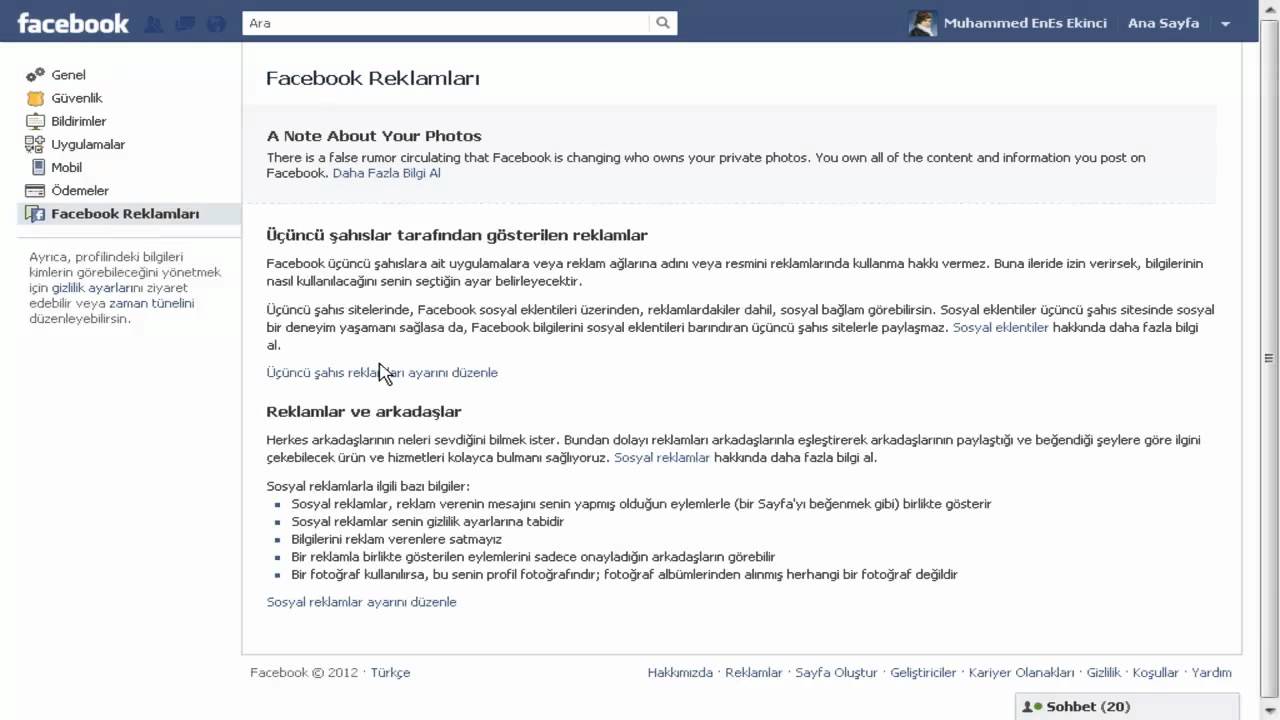This screenshot has height=720, width=1280.
Task: Open Uygulamalar settings section
Action: [x=88, y=144]
